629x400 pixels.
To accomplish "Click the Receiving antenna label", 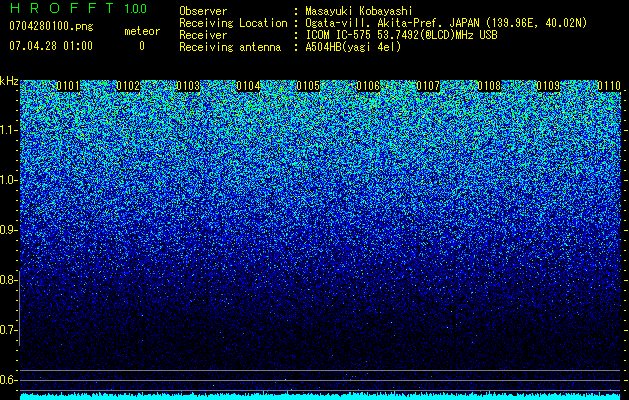I will 230,47.
